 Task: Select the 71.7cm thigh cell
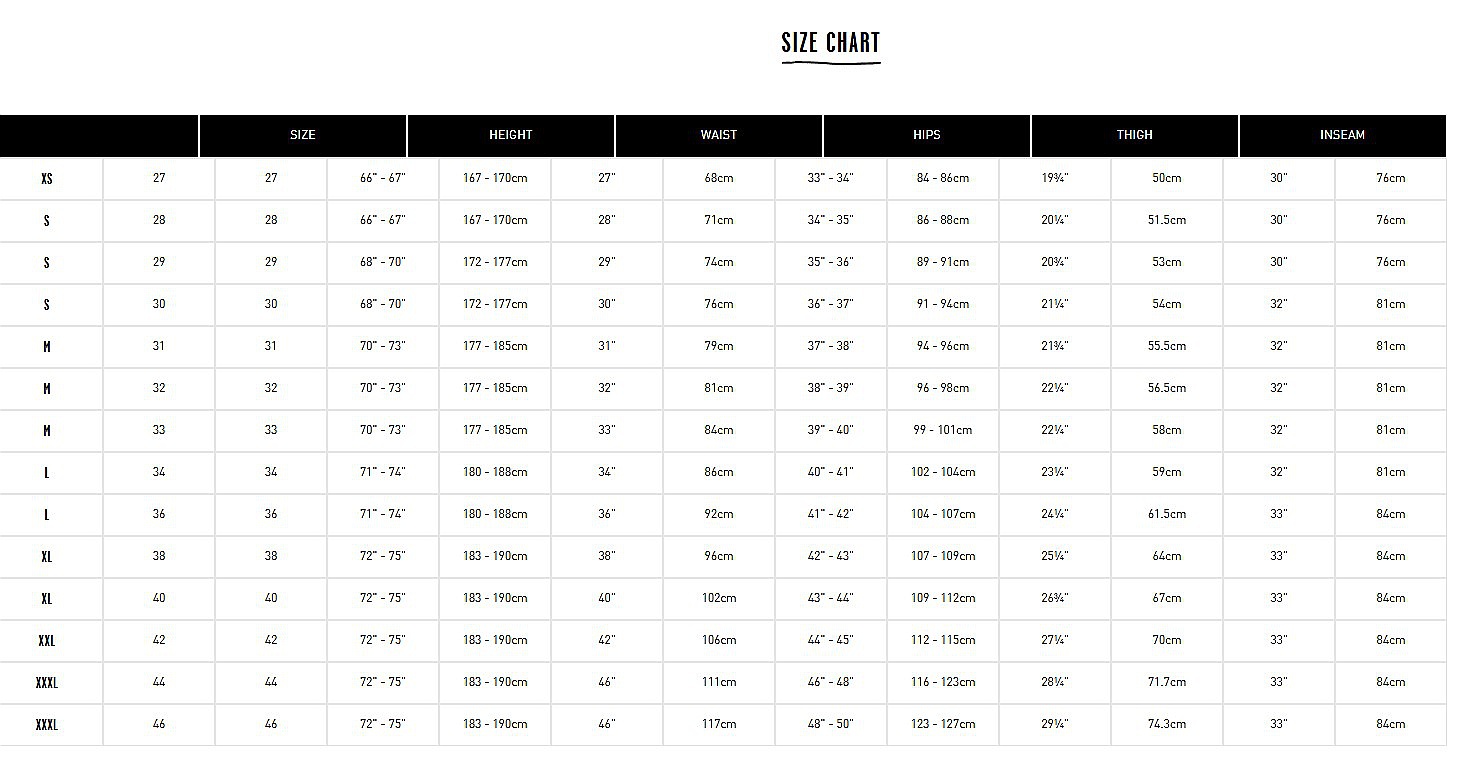(x=1167, y=682)
